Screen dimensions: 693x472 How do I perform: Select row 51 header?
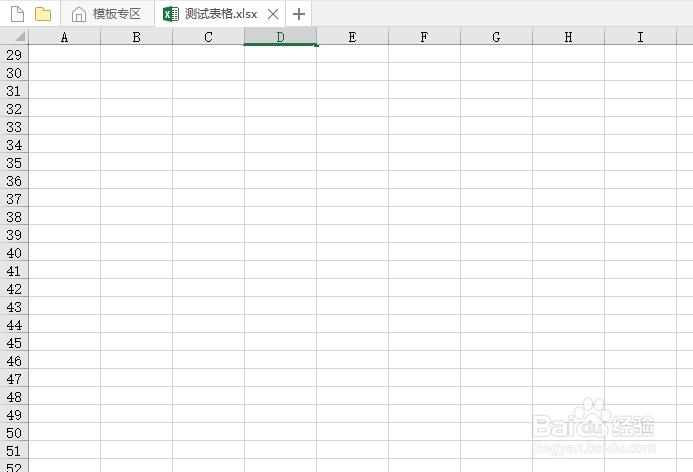pos(14,451)
